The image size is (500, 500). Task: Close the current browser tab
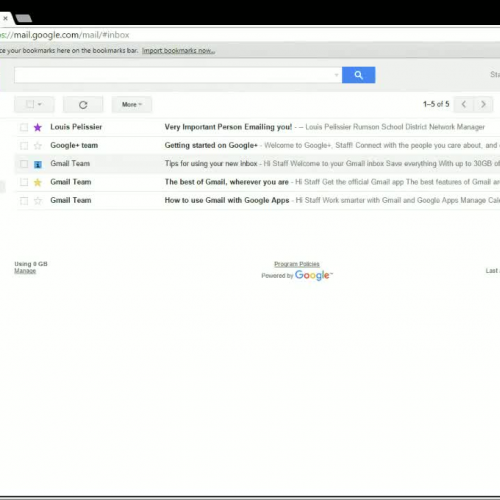(x=5, y=18)
